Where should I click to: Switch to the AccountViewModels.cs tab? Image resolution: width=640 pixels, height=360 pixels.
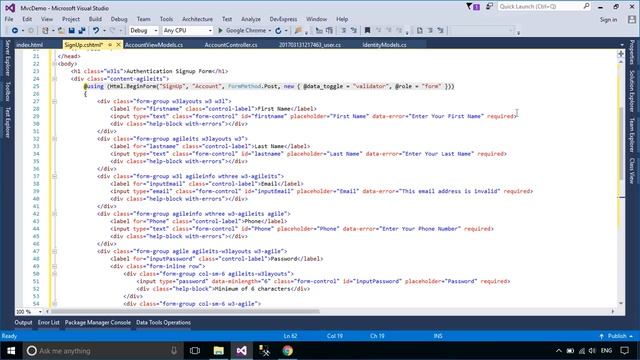coord(153,45)
